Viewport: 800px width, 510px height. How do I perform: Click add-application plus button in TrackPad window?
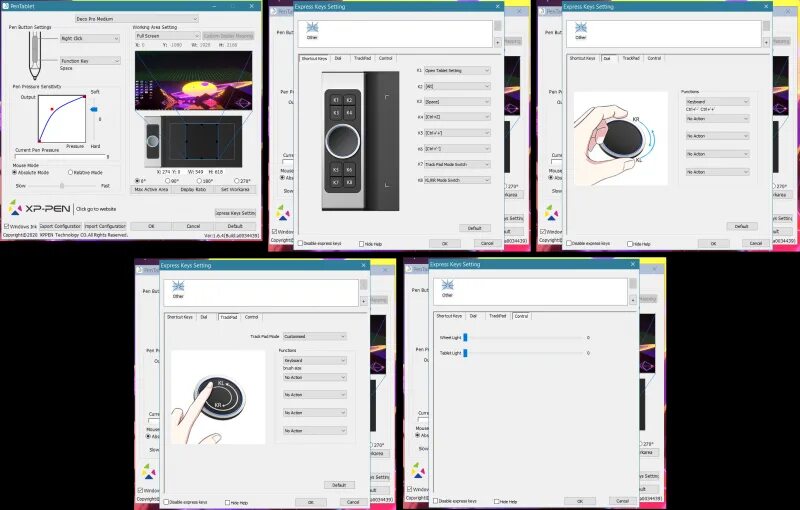(x=363, y=301)
